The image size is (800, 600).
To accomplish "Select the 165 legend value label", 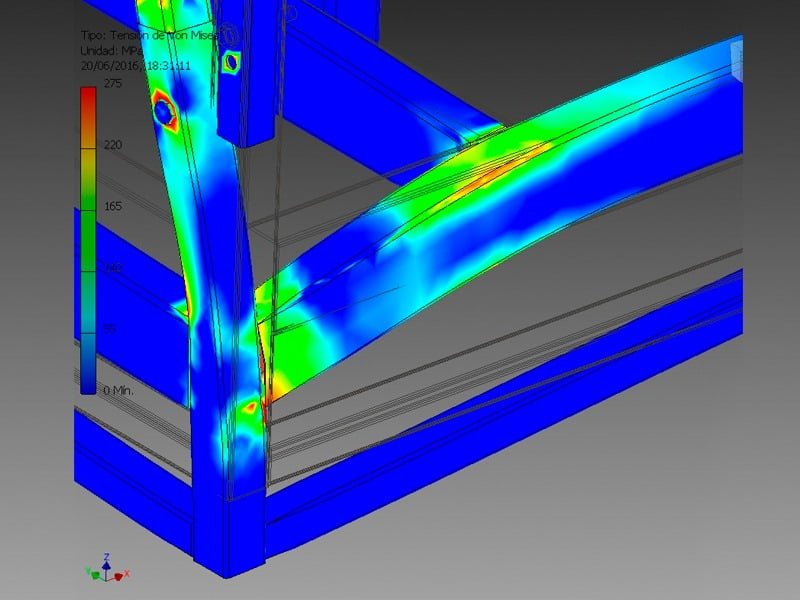I will 111,206.
